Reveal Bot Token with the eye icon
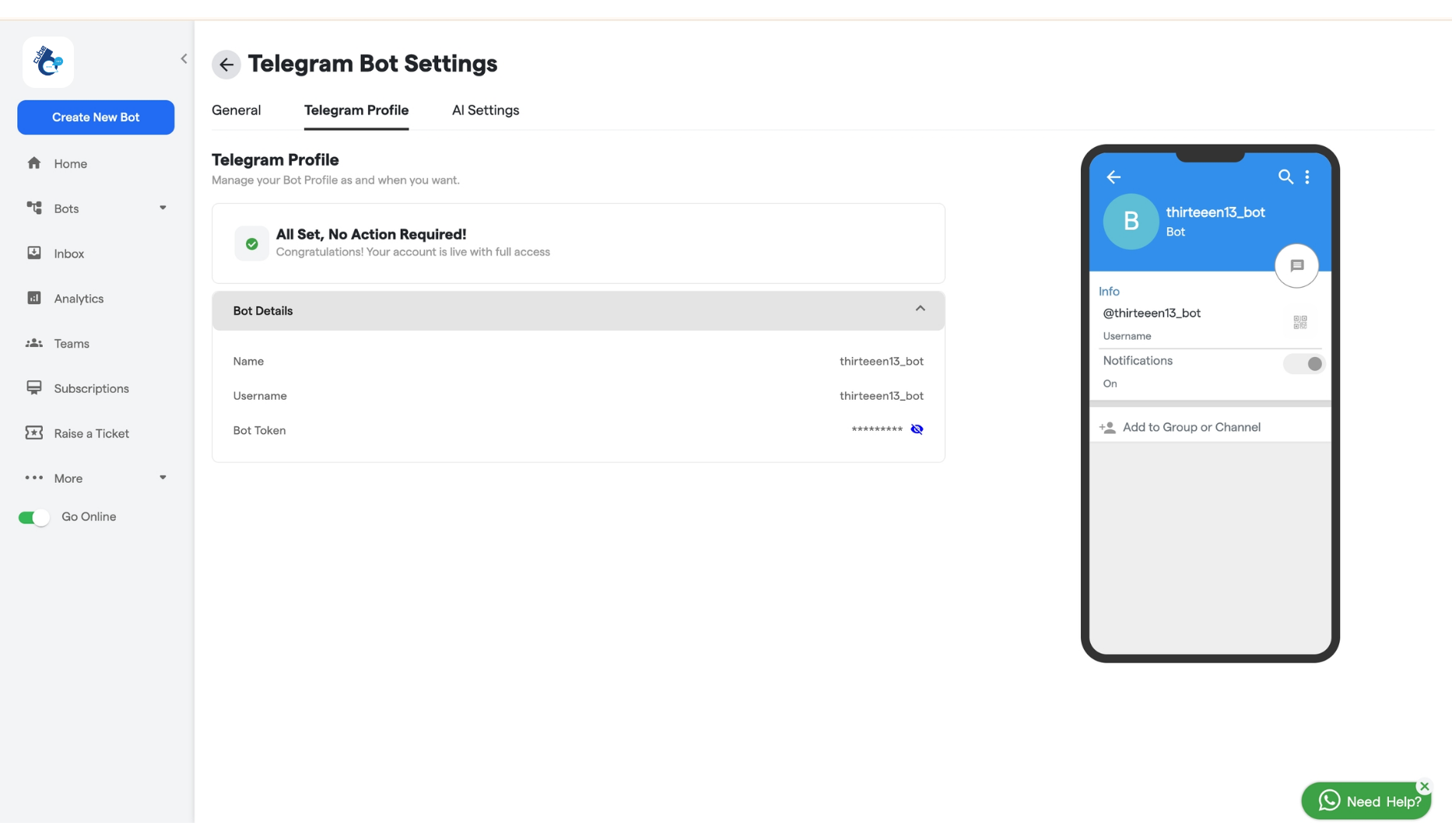Screen dimensions: 1452x840 pyautogui.click(x=917, y=429)
